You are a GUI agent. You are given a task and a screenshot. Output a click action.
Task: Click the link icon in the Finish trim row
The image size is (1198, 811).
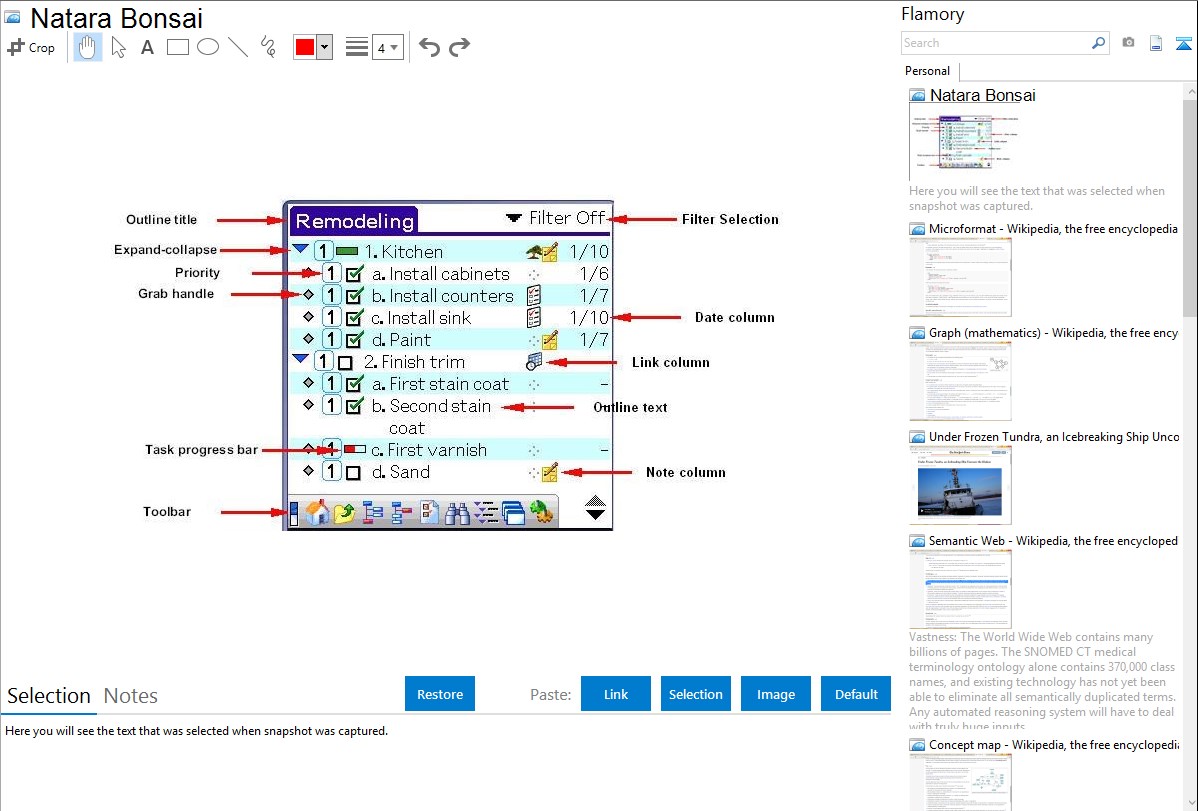tap(534, 362)
